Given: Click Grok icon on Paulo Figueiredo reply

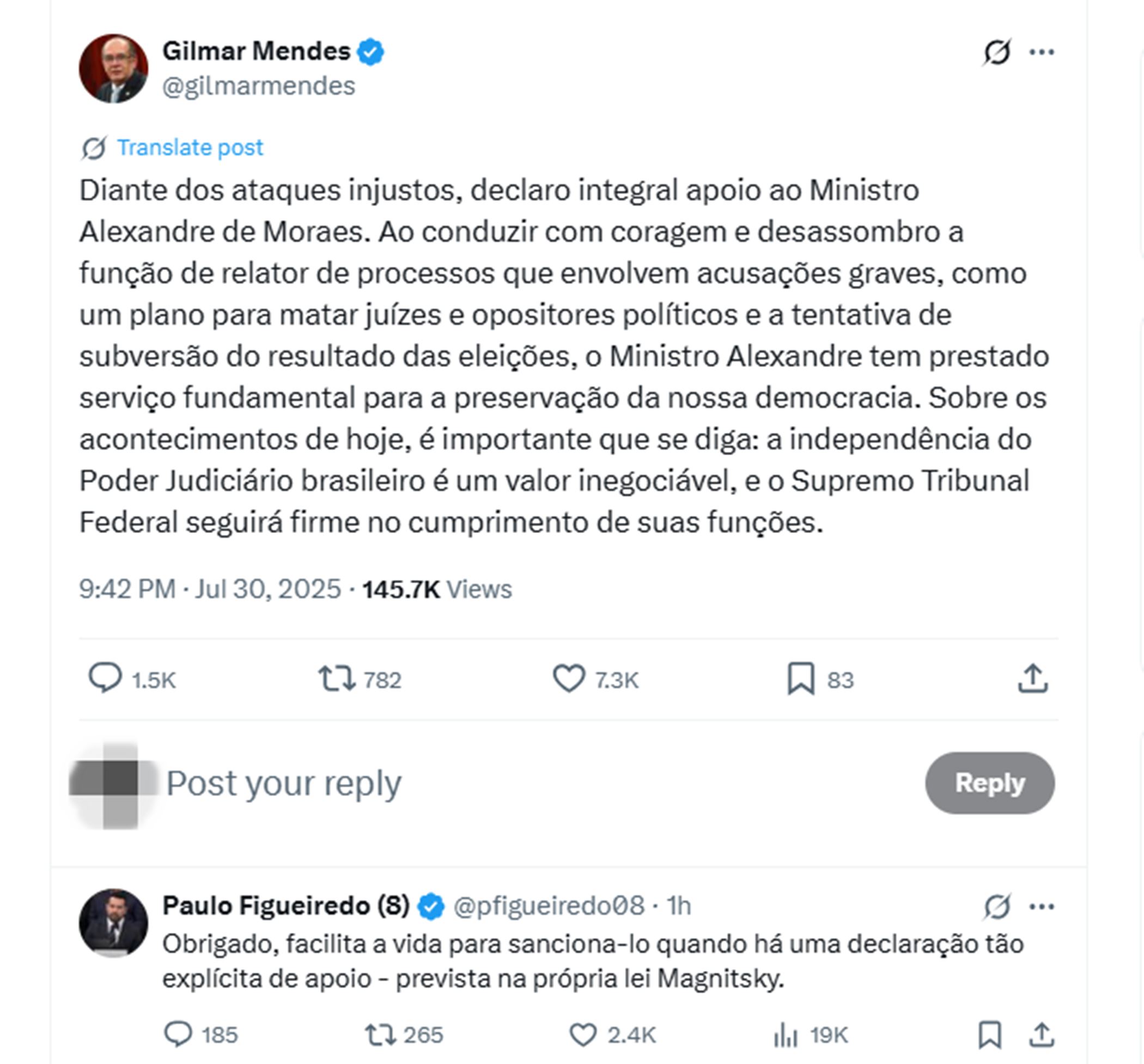Looking at the screenshot, I should coord(996,907).
